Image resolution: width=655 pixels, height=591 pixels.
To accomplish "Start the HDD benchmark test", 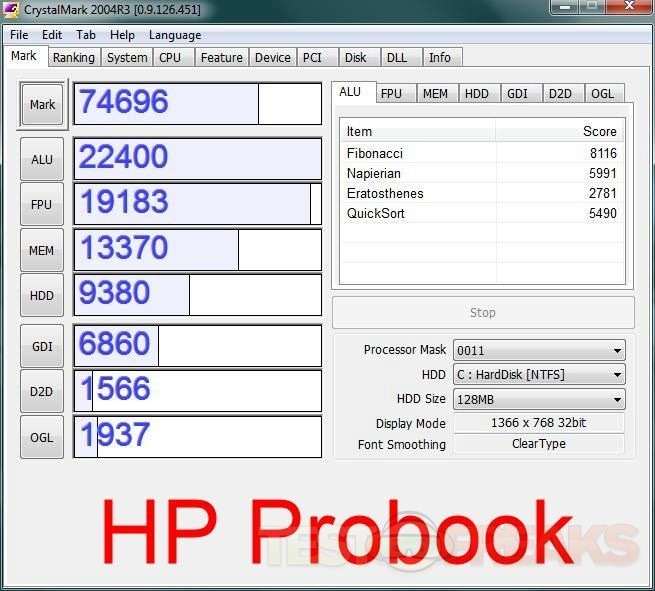I will (x=42, y=295).
